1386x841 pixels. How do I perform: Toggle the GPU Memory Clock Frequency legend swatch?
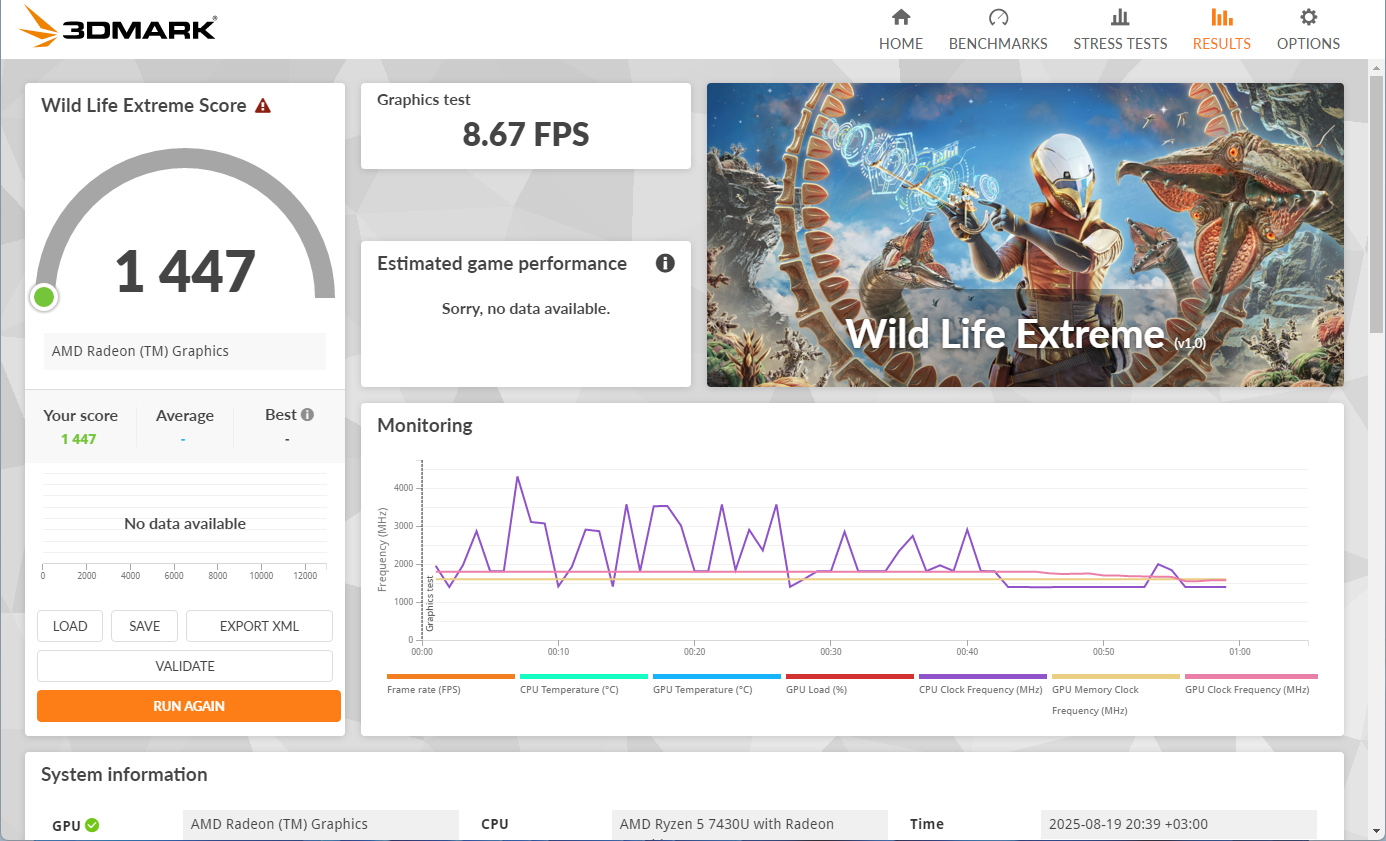1115,677
